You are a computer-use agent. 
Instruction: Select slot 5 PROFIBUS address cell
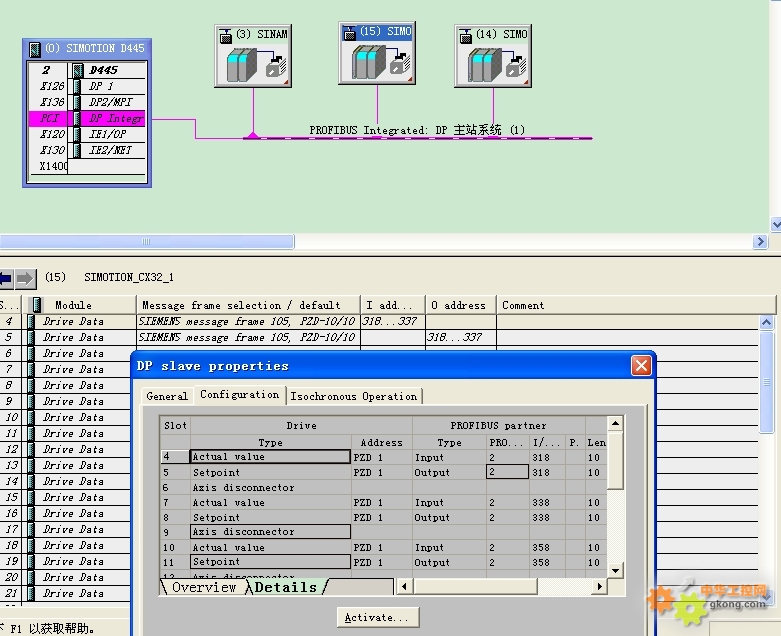507,472
